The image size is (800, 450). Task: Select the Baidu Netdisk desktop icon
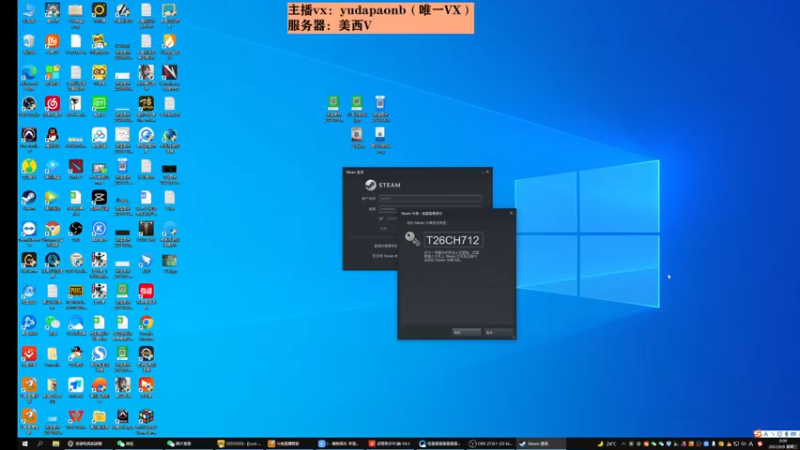(x=99, y=138)
